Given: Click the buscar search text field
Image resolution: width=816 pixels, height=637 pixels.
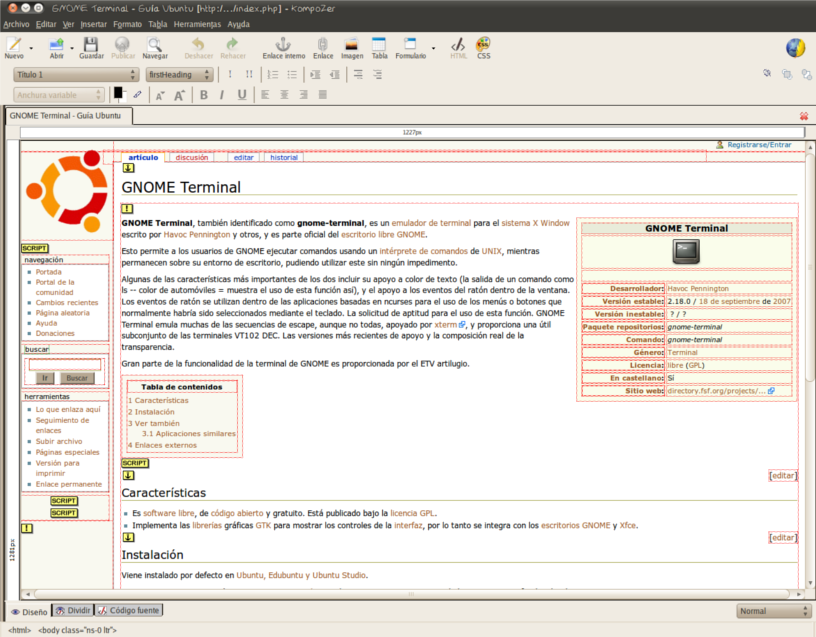Looking at the screenshot, I should [64, 364].
